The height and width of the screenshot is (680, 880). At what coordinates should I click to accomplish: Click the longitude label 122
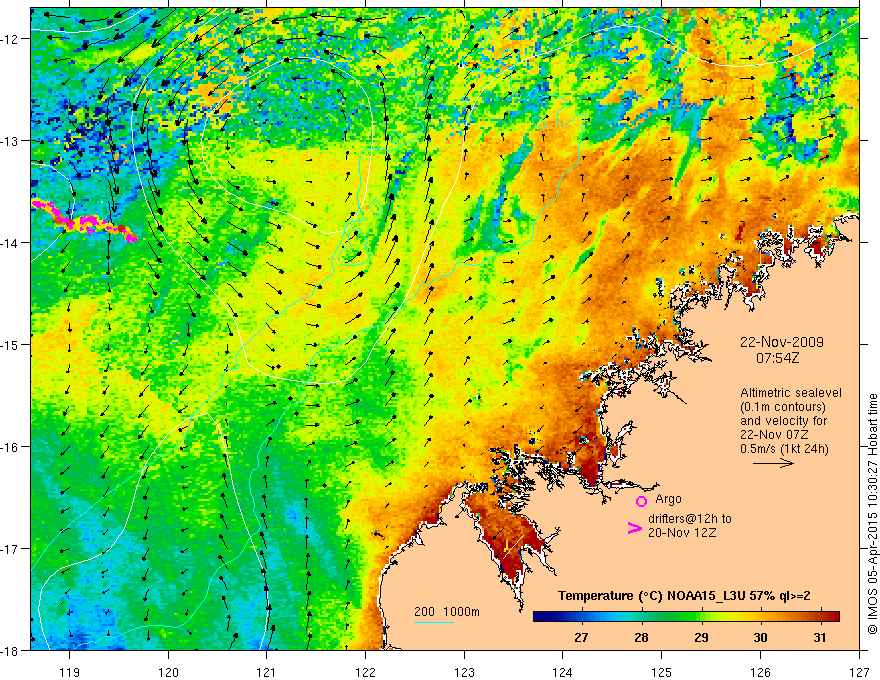point(366,672)
